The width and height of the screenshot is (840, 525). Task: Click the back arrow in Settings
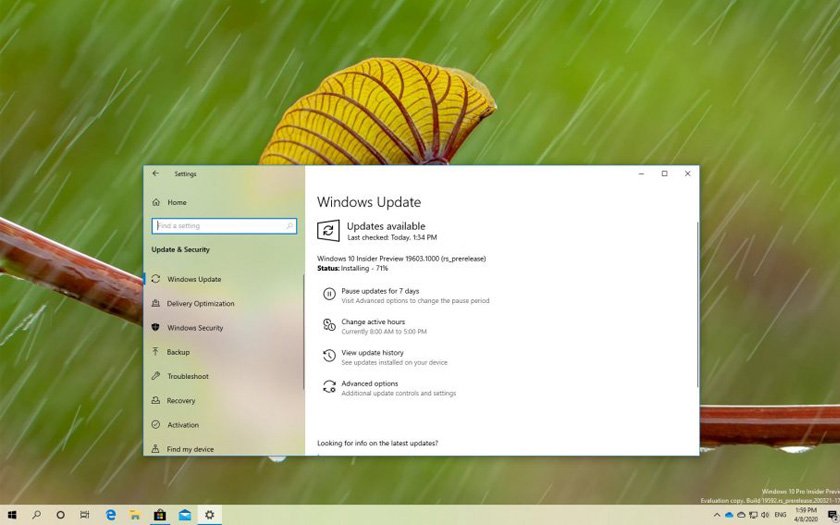point(155,173)
